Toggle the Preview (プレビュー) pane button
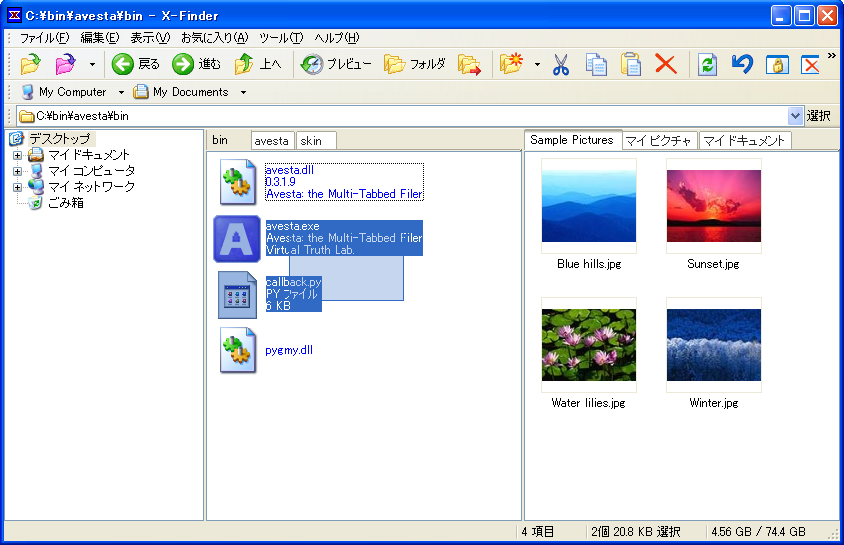This screenshot has width=844, height=545. click(336, 65)
